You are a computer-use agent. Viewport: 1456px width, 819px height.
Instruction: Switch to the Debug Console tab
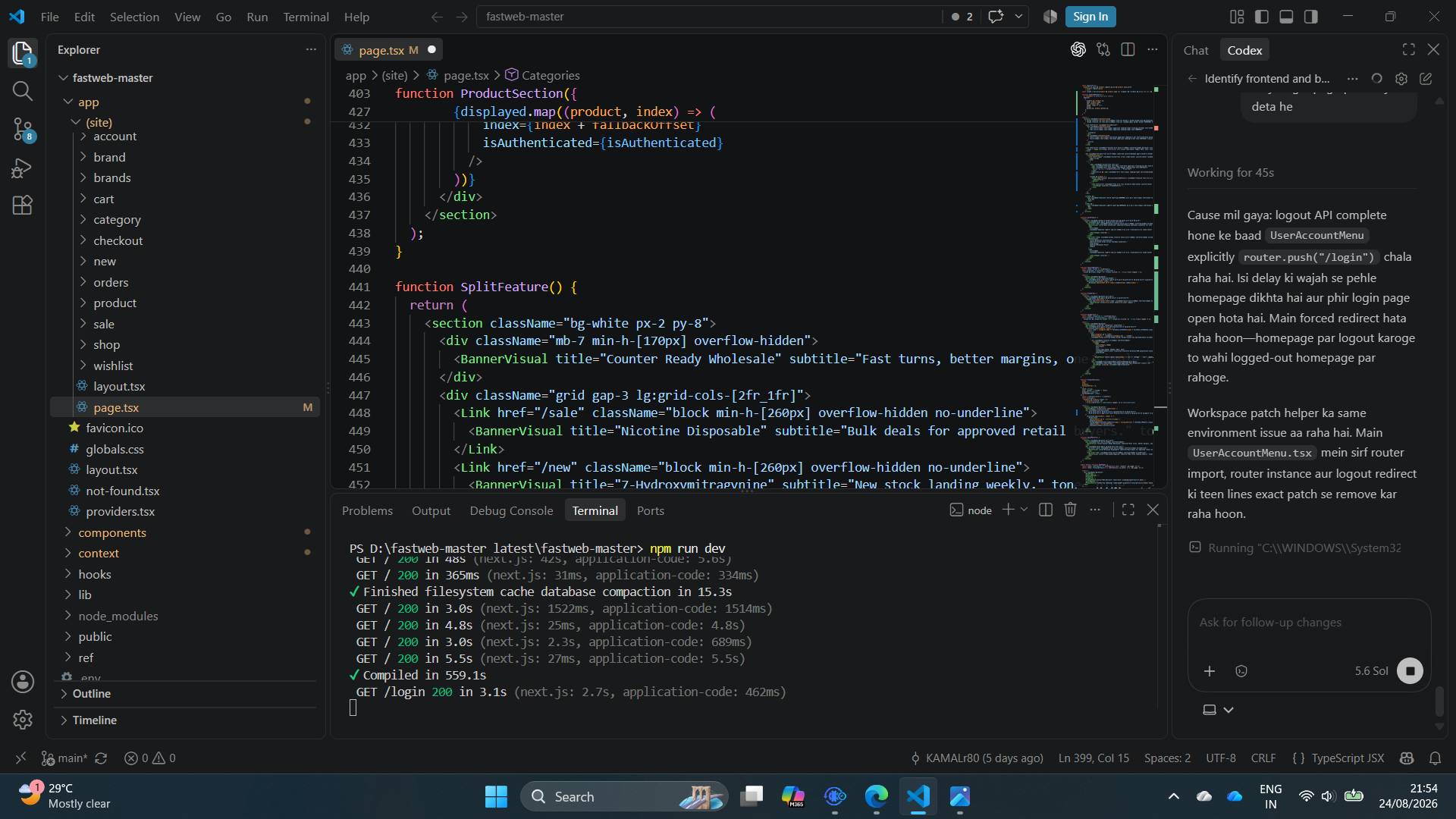pos(511,511)
